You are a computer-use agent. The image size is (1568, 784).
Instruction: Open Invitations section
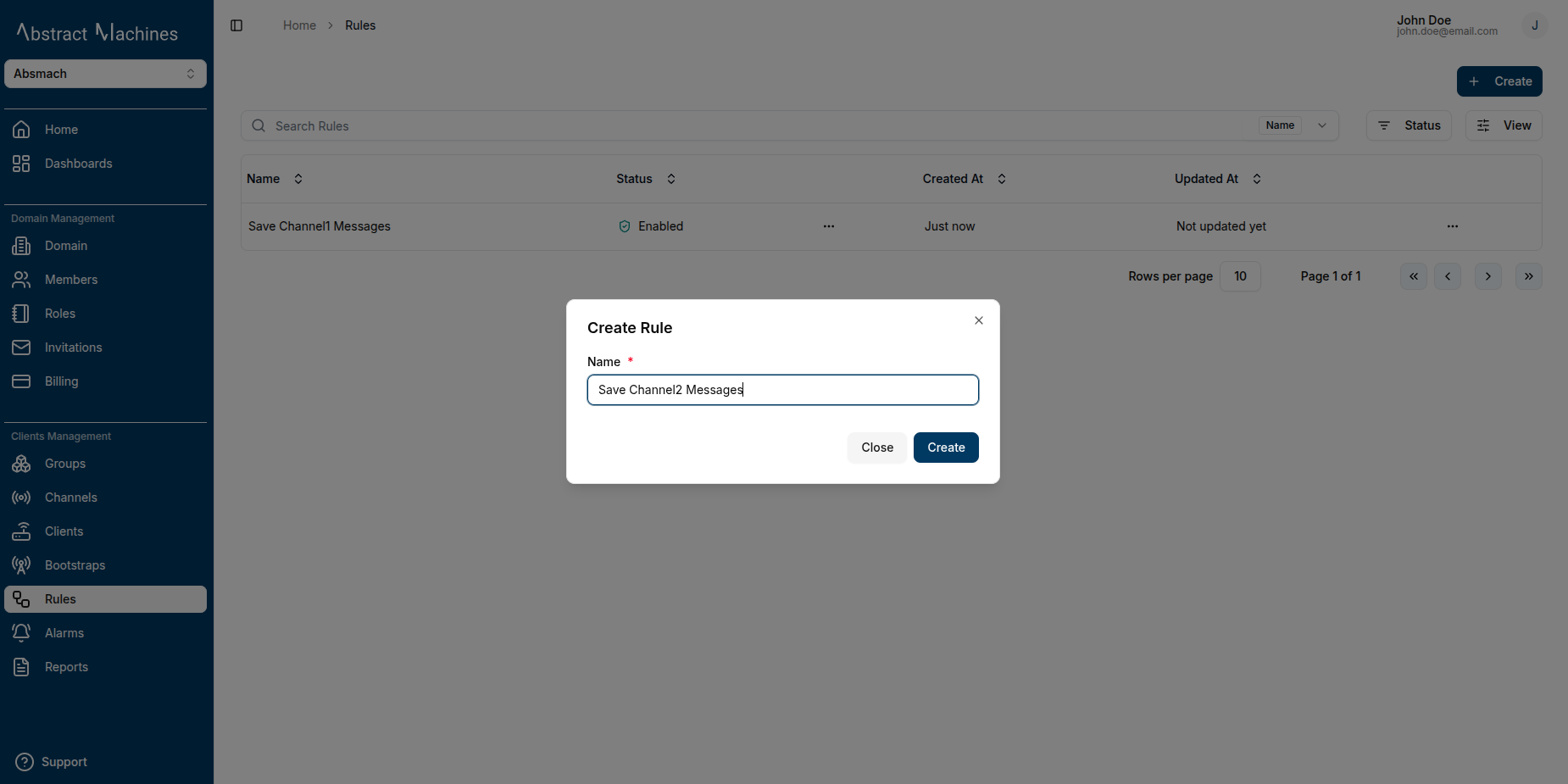(105, 348)
